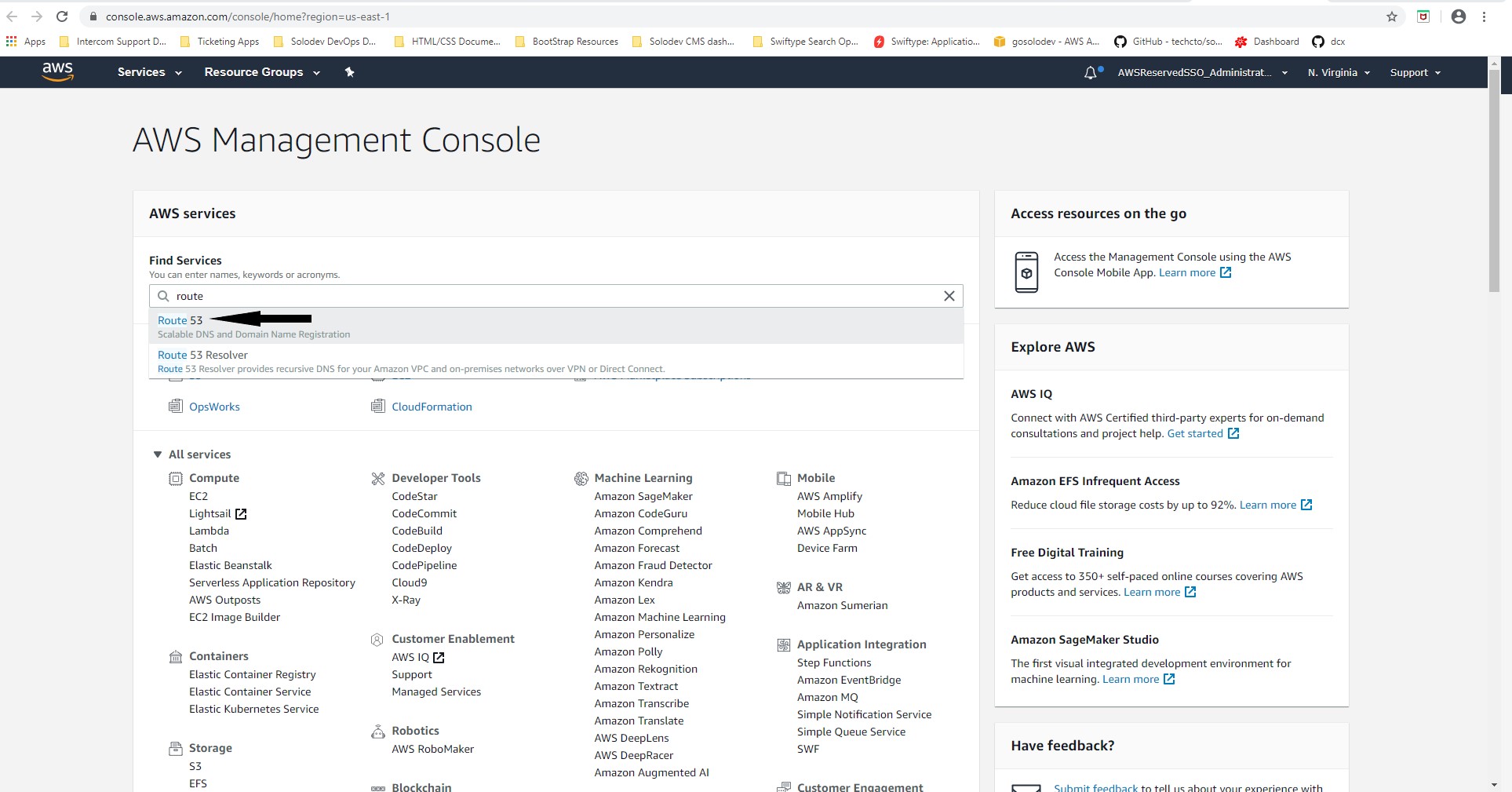Select Route 53 Resolver search suggestion
The width and height of the screenshot is (1512, 792).
[556, 361]
